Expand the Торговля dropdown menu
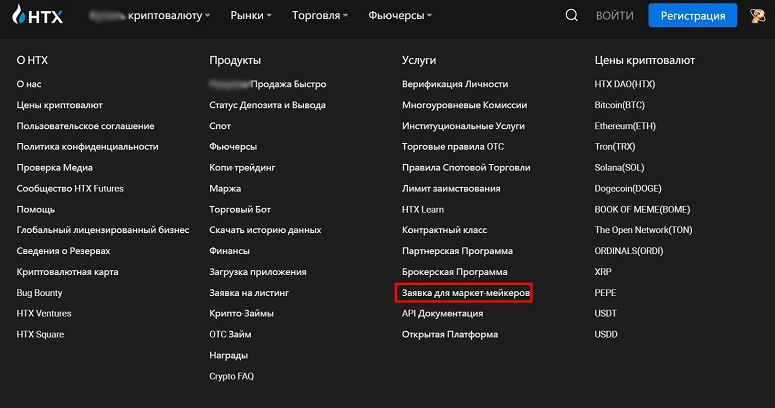 (x=320, y=15)
